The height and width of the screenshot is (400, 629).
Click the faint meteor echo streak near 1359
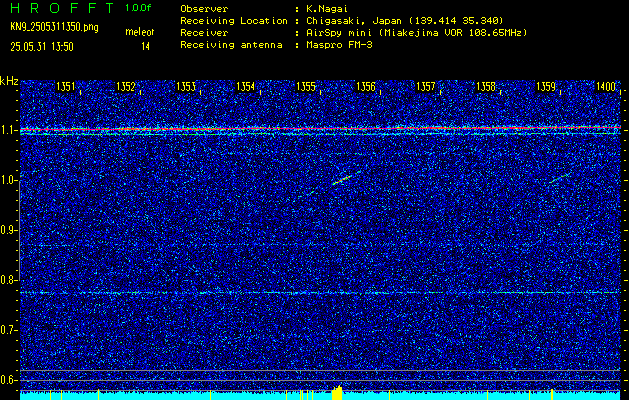[559, 178]
